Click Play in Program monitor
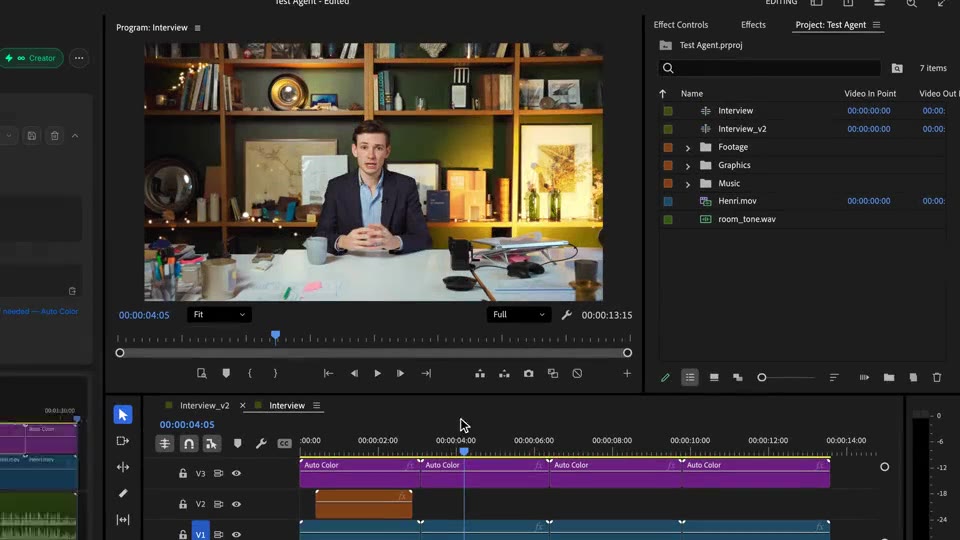Image resolution: width=960 pixels, height=540 pixels. (378, 373)
